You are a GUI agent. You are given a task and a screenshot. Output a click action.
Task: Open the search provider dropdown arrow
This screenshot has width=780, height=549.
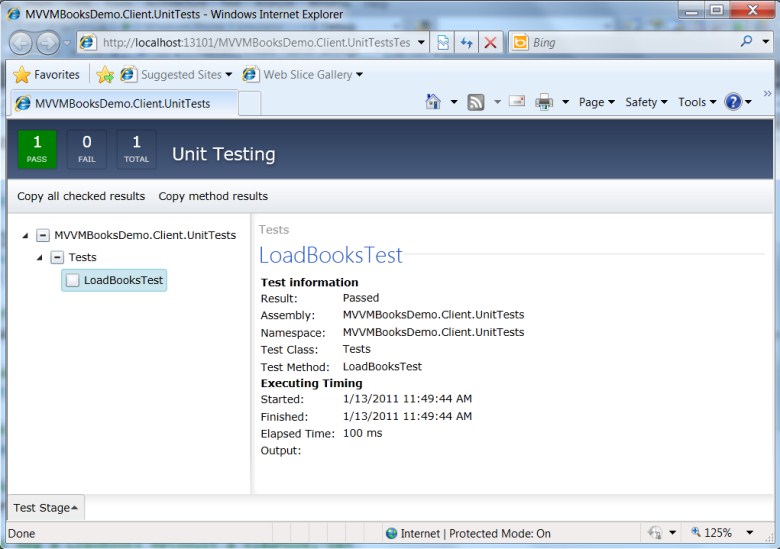(766, 42)
